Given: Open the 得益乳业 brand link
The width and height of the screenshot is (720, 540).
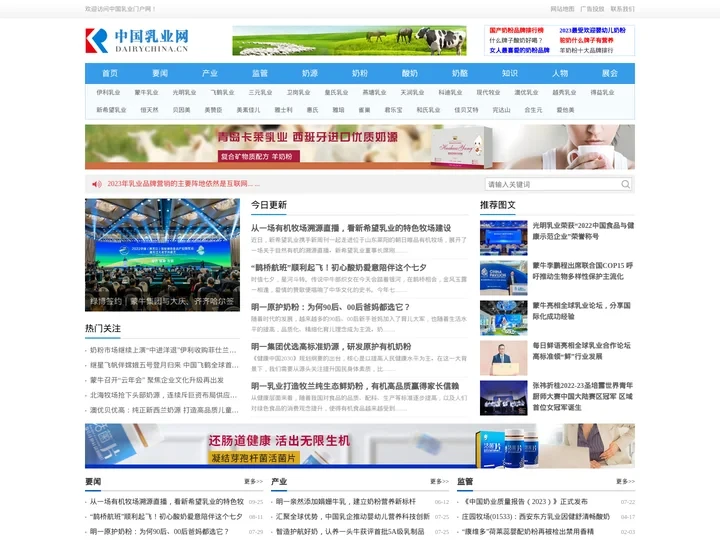Looking at the screenshot, I should [x=602, y=92].
